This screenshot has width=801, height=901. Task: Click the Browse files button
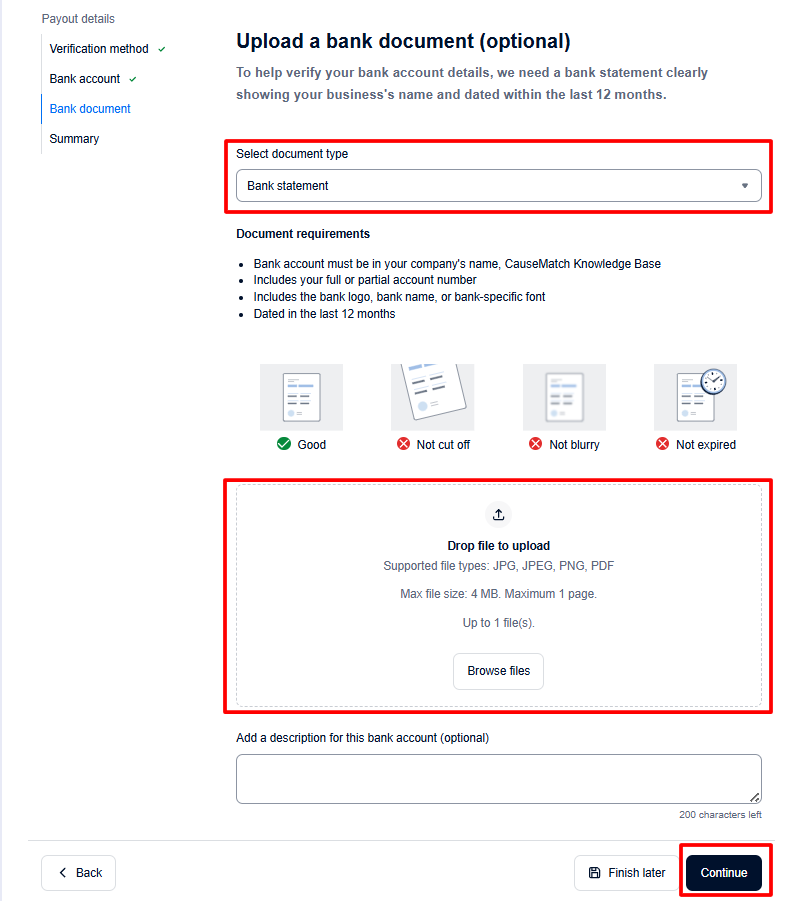(498, 671)
